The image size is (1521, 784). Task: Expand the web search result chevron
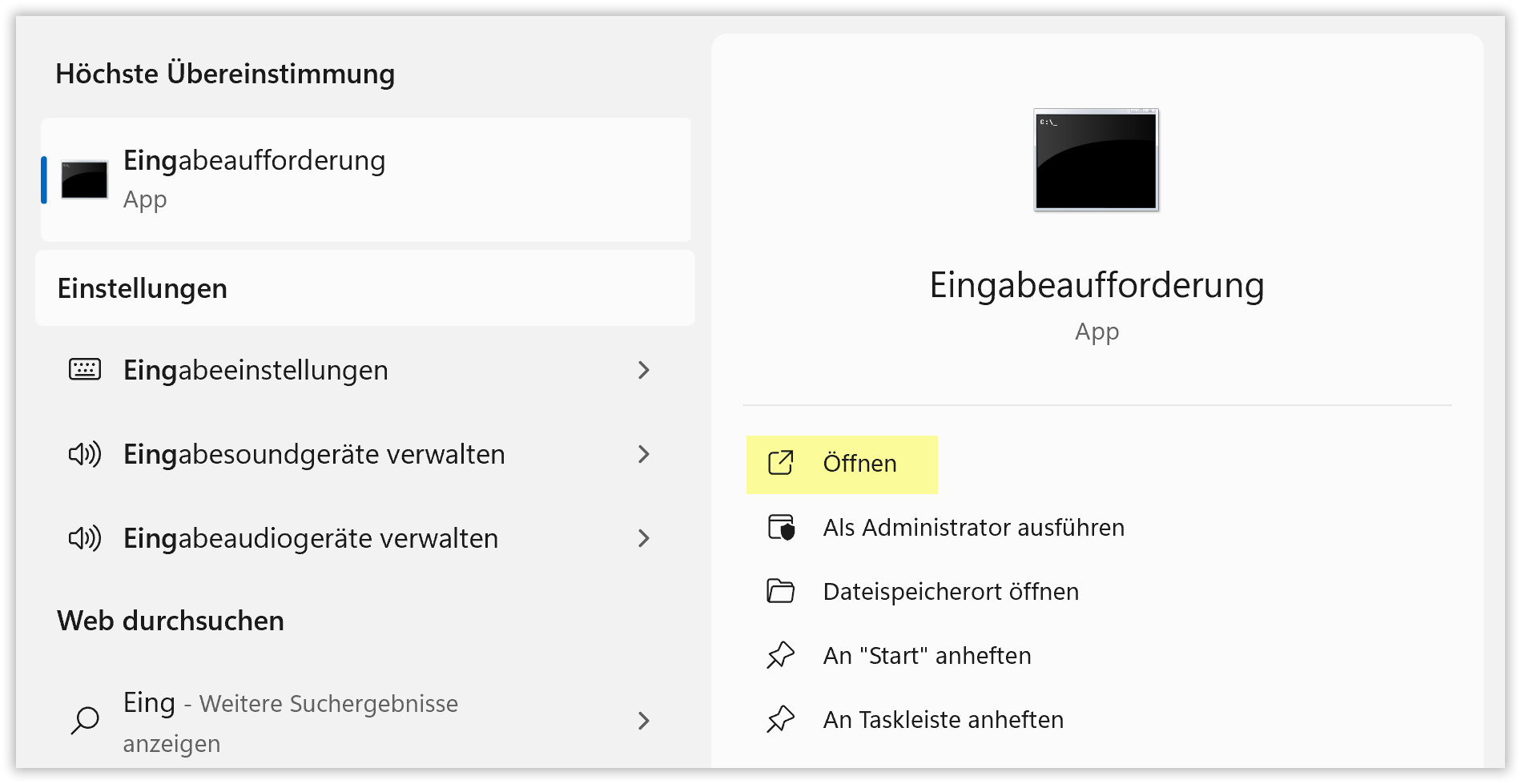643,721
